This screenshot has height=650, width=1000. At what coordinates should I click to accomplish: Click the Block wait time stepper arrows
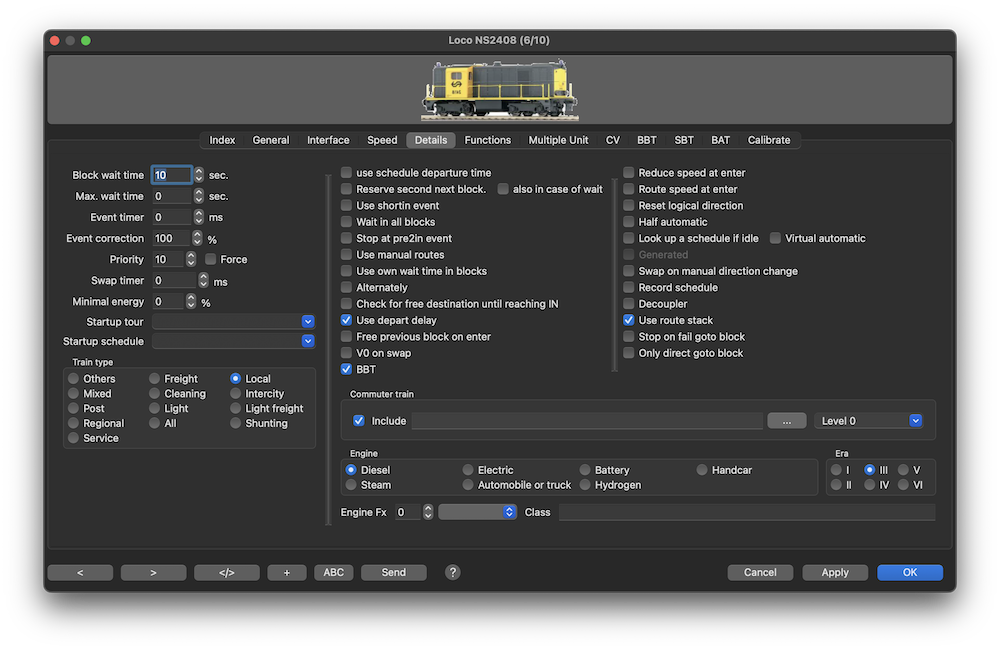coord(199,175)
